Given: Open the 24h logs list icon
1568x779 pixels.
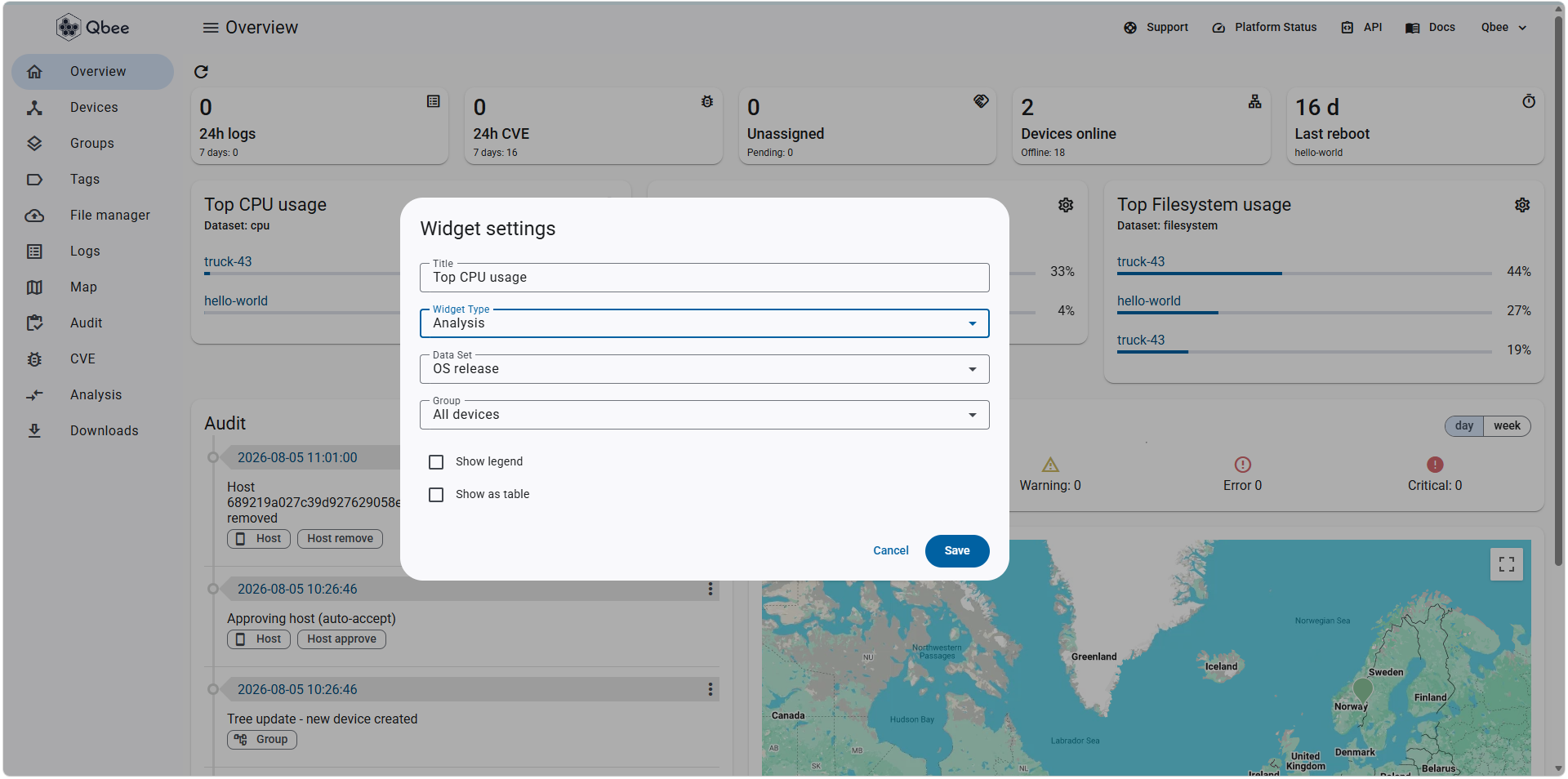Looking at the screenshot, I should pos(434,101).
